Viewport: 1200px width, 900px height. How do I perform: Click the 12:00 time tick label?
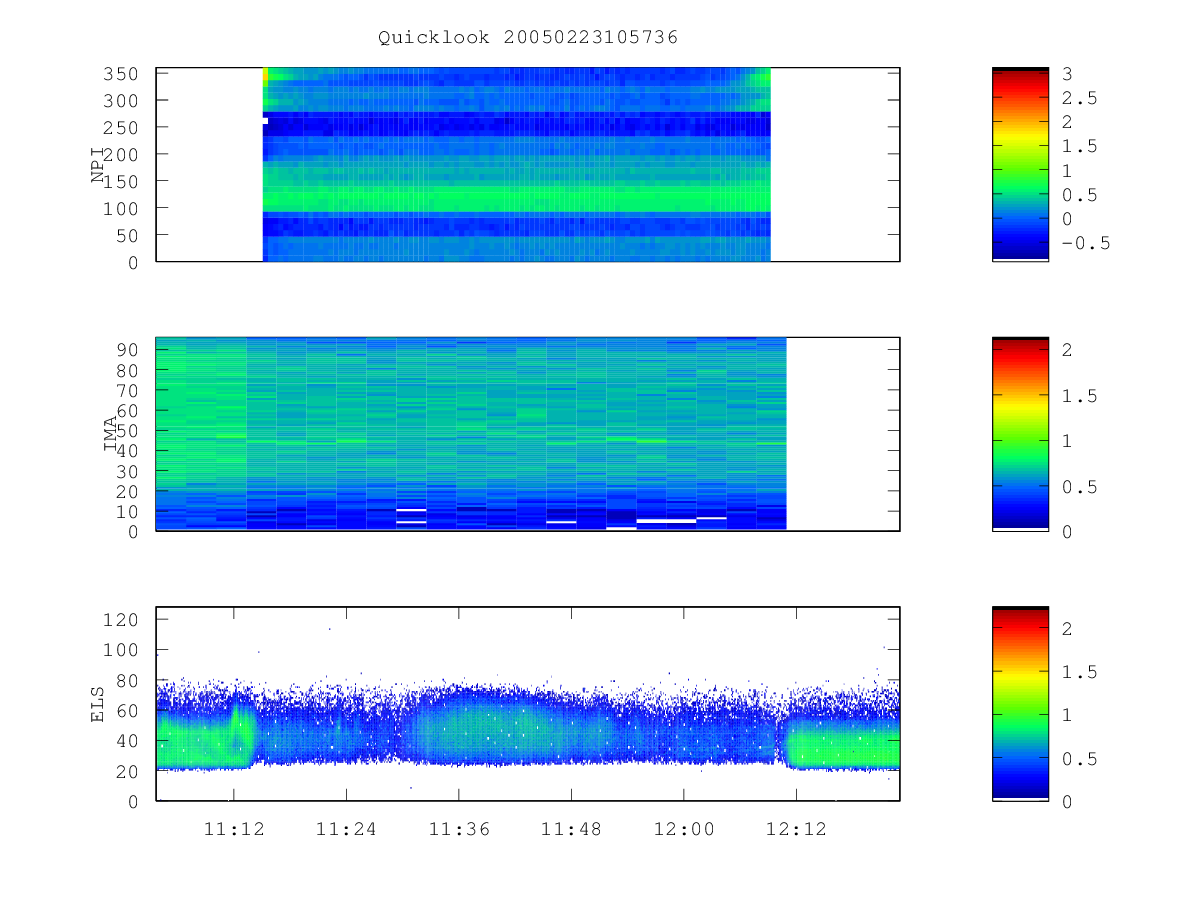[x=684, y=828]
